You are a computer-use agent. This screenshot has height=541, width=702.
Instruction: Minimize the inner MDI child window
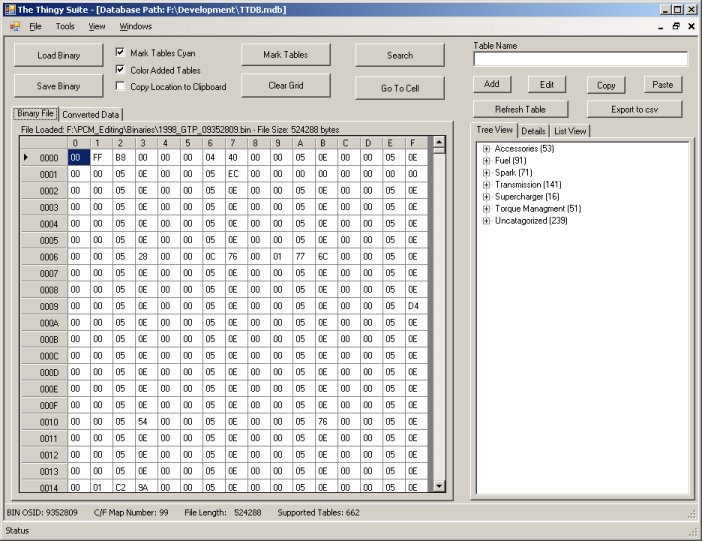(x=661, y=27)
